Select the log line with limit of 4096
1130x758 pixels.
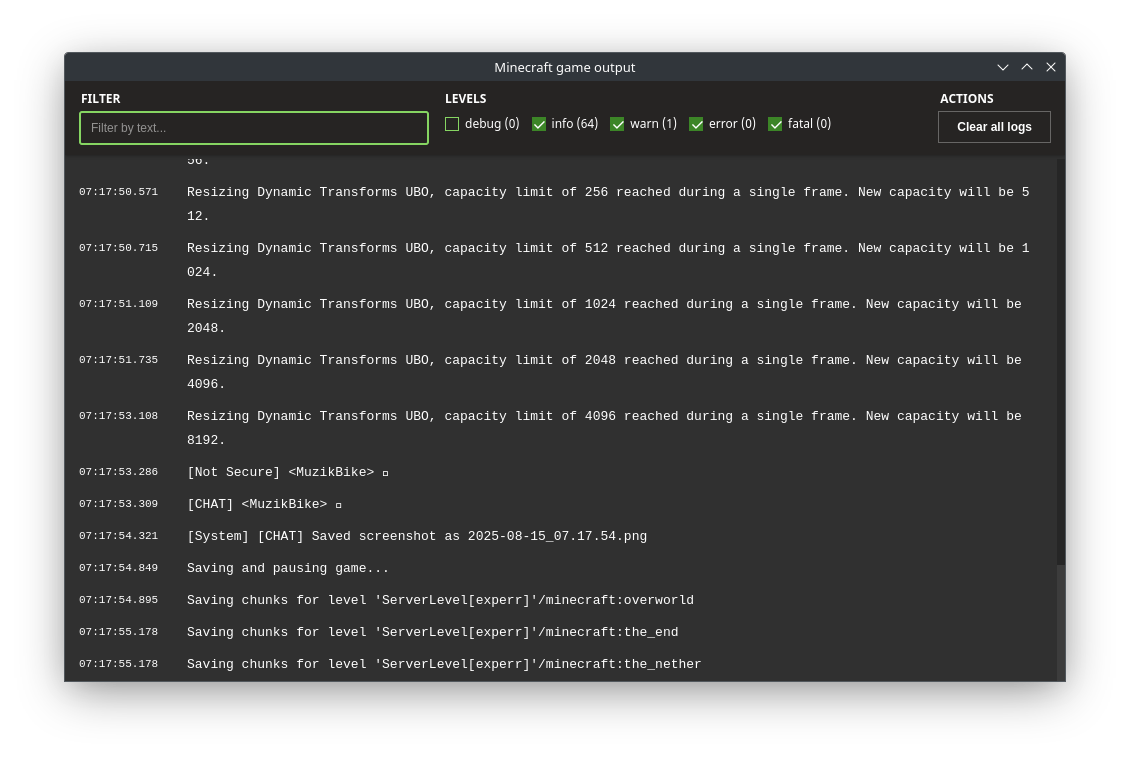604,428
